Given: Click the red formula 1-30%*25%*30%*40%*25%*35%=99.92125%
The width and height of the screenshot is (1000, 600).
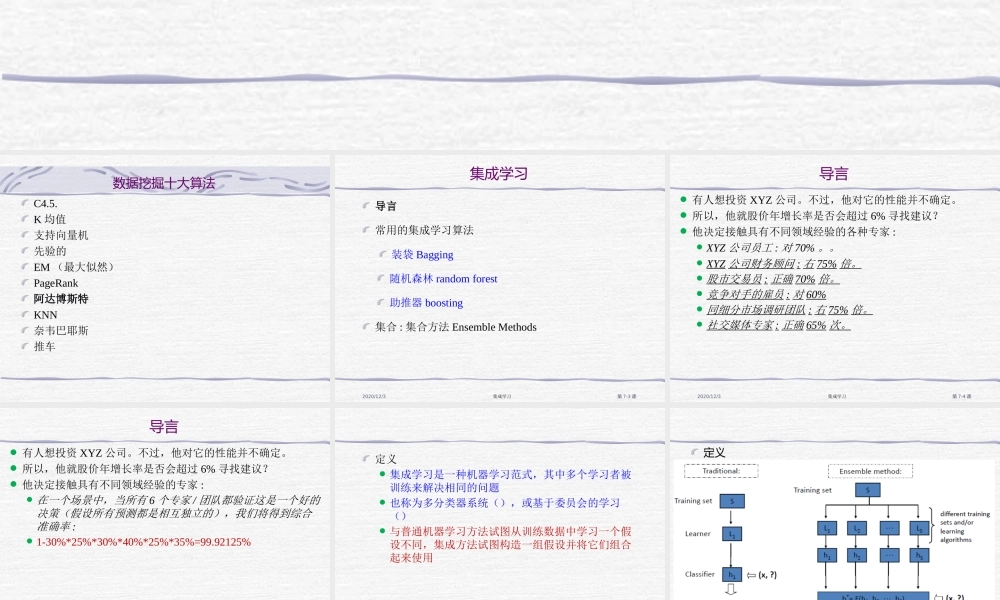Looking at the screenshot, I should (143, 543).
